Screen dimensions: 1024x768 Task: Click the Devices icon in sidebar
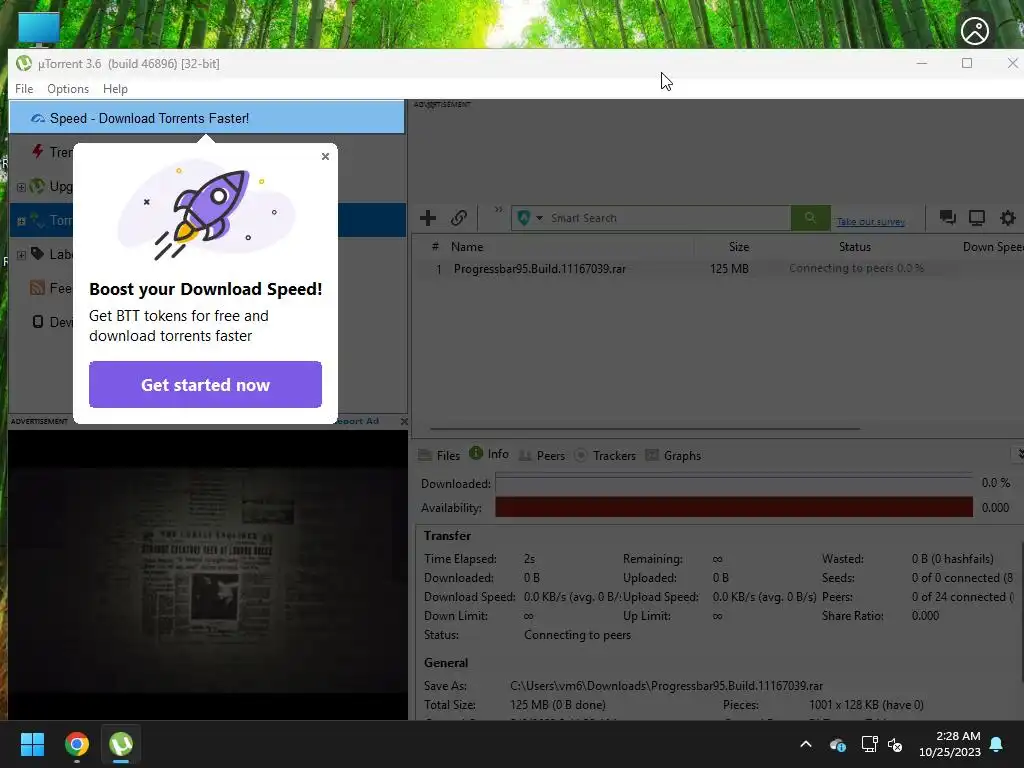[x=38, y=321]
